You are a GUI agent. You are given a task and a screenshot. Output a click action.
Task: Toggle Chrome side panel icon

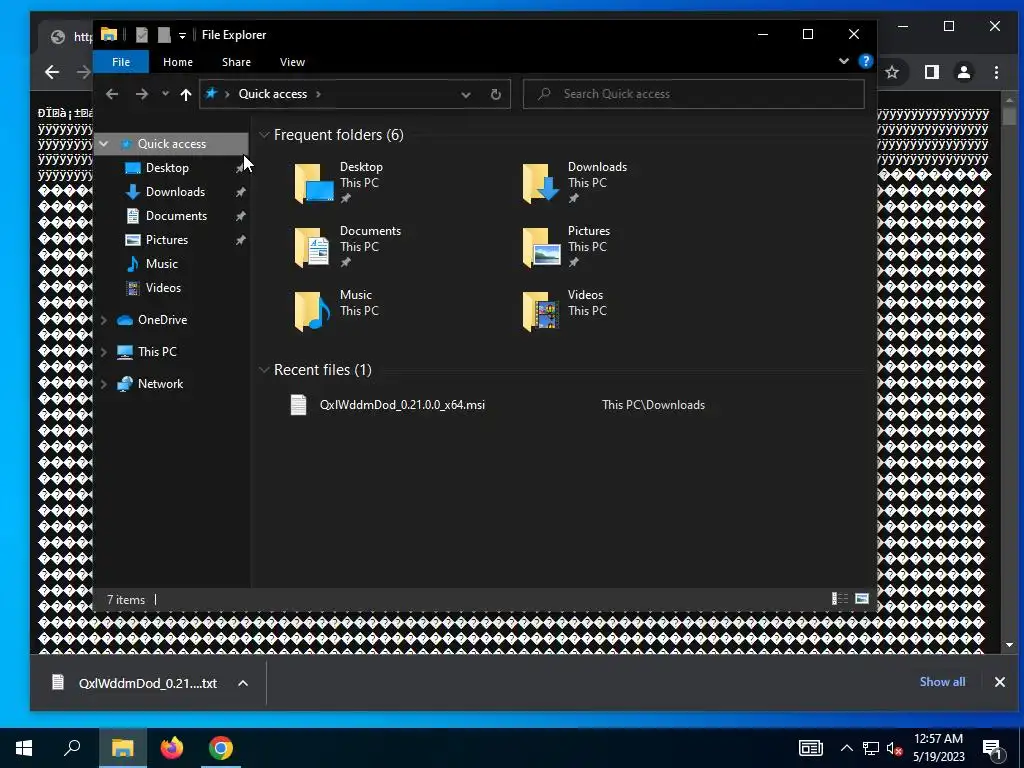pyautogui.click(x=931, y=72)
